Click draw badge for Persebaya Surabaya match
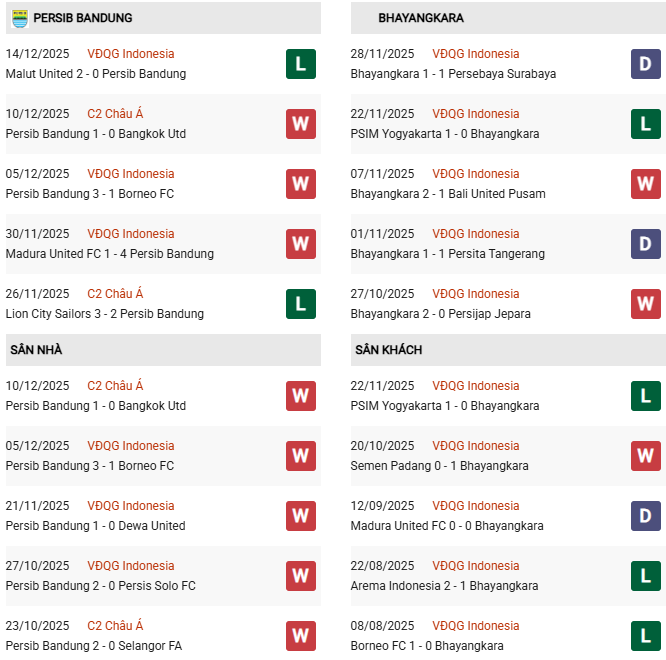The width and height of the screenshot is (666, 660). [646, 64]
